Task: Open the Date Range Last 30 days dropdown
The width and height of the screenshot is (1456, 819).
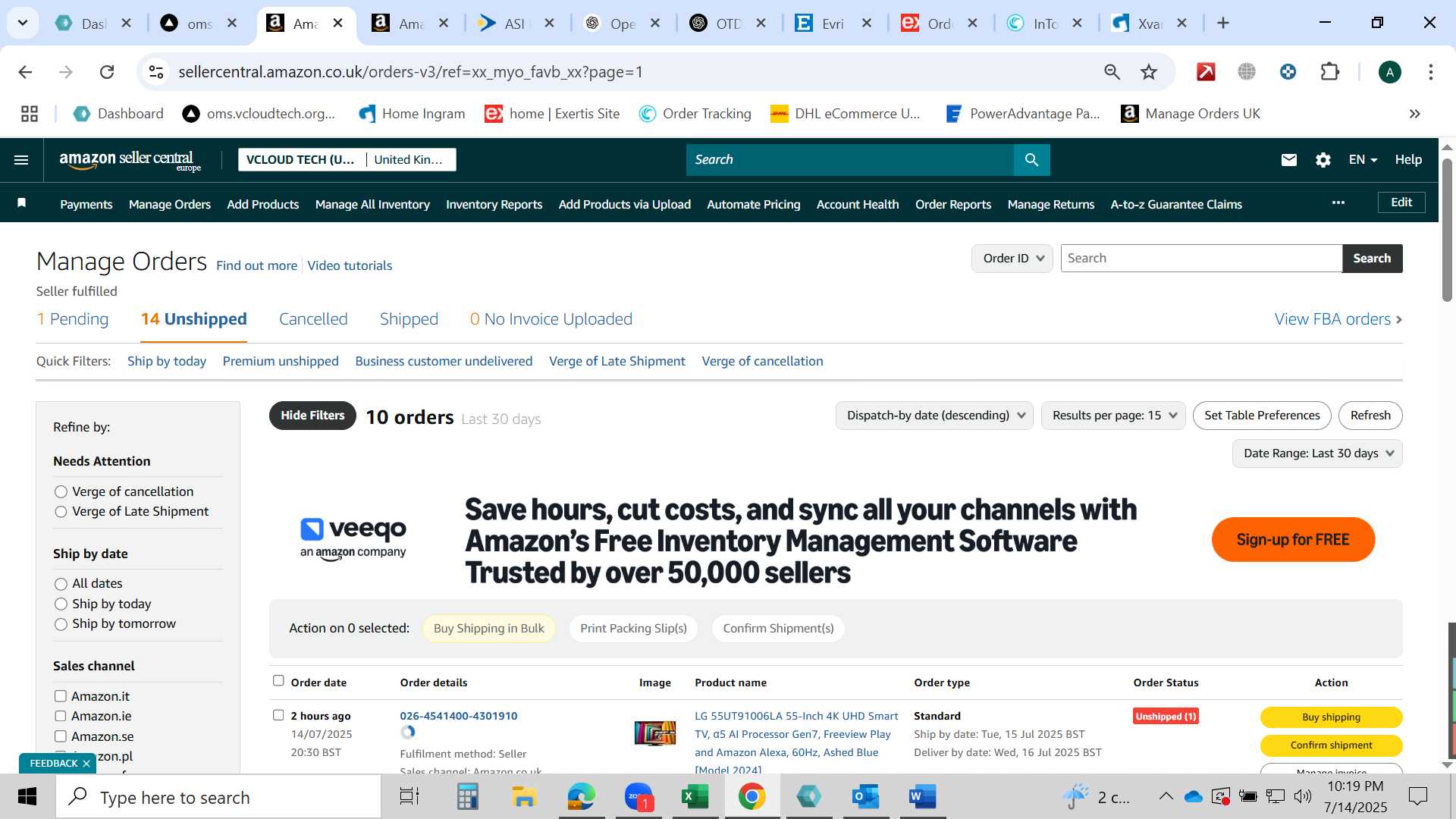Action: [x=1317, y=453]
